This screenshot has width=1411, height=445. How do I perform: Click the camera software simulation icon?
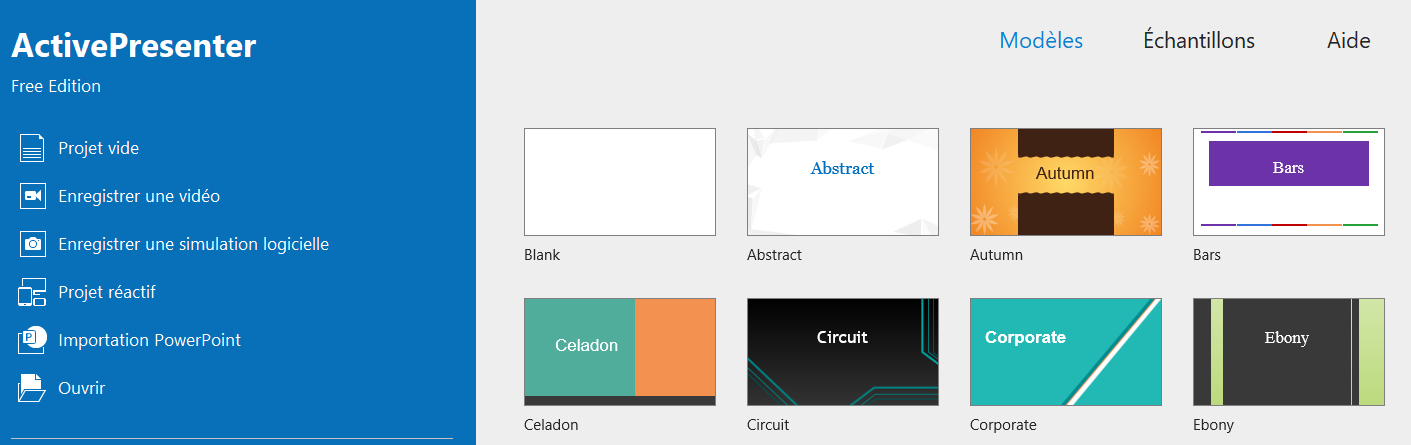coord(32,244)
